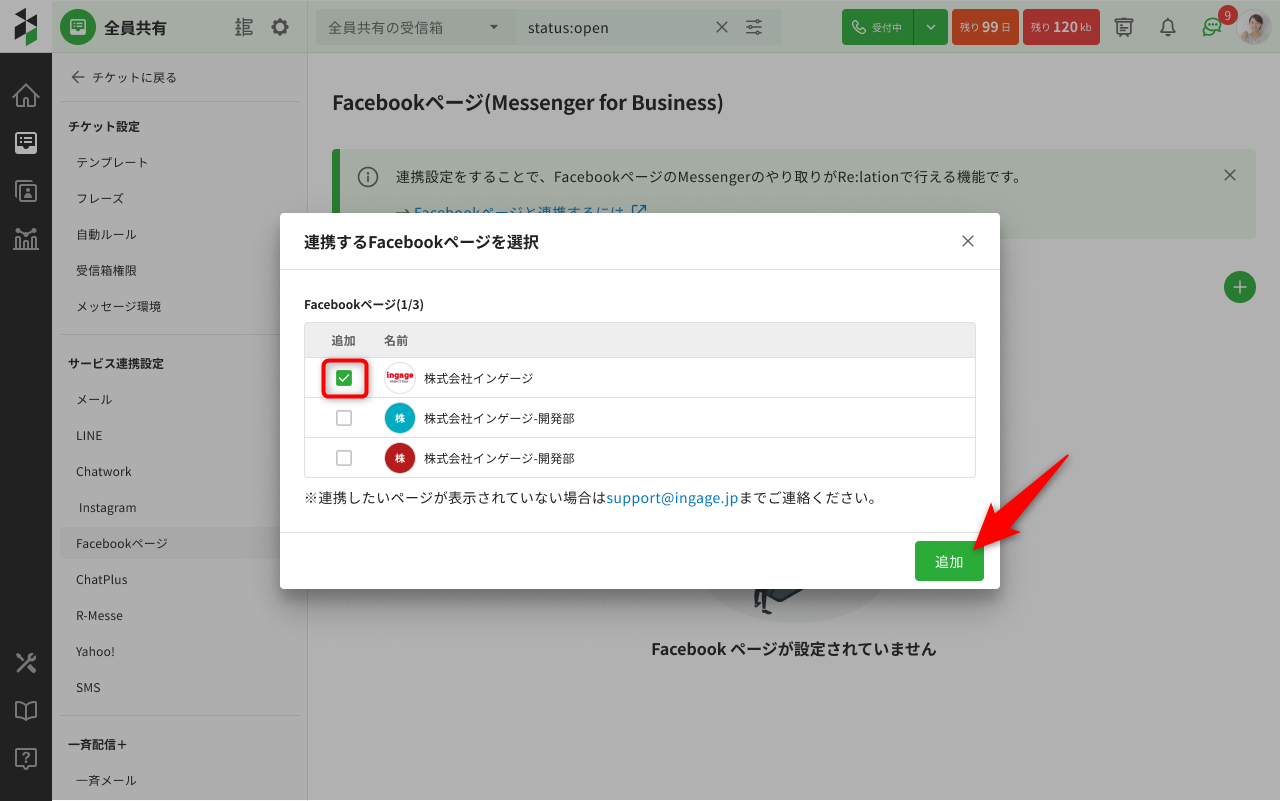This screenshot has height=801, width=1280.
Task: Open the address book icon in sidebar
Action: [x=26, y=191]
